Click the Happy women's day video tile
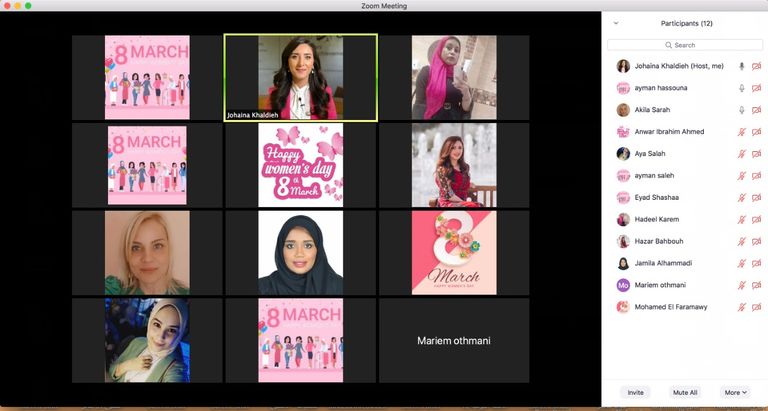The width and height of the screenshot is (768, 411). click(300, 165)
